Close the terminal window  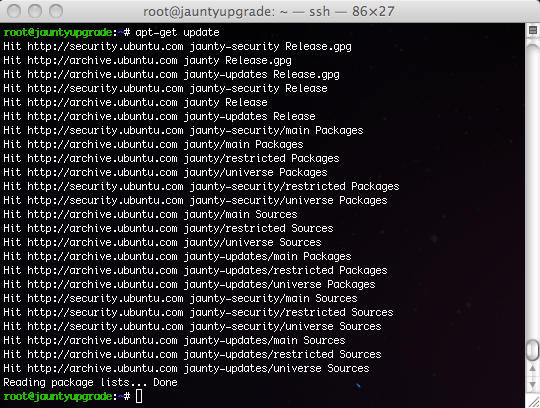pos(14,11)
